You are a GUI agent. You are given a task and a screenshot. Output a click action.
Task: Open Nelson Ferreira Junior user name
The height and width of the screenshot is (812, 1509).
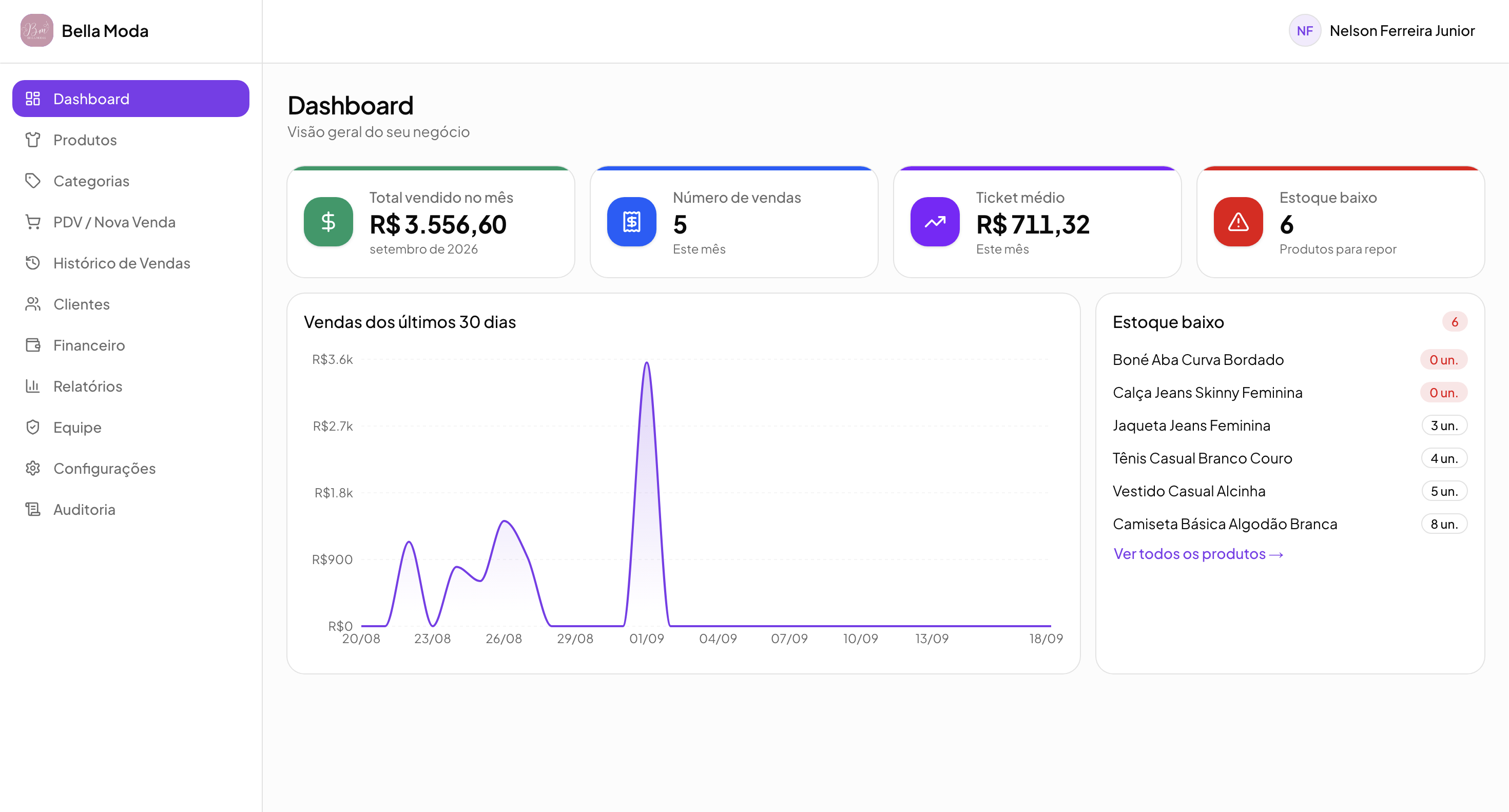(1402, 30)
